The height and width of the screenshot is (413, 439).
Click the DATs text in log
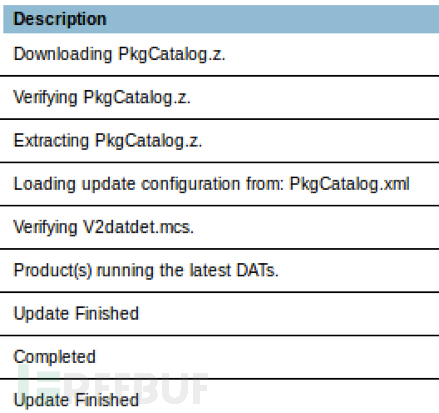257,270
